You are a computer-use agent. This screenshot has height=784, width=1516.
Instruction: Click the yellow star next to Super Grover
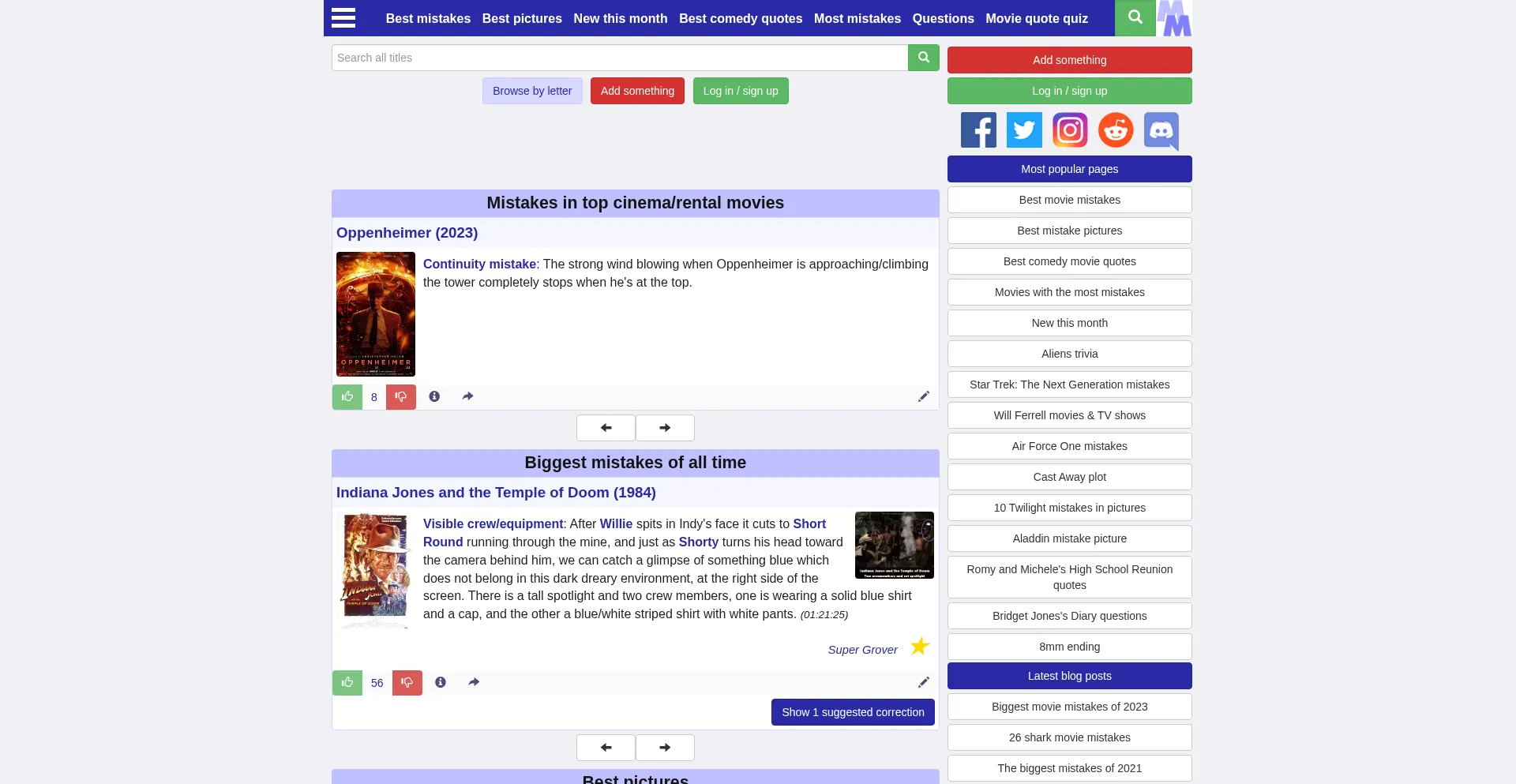click(x=920, y=647)
